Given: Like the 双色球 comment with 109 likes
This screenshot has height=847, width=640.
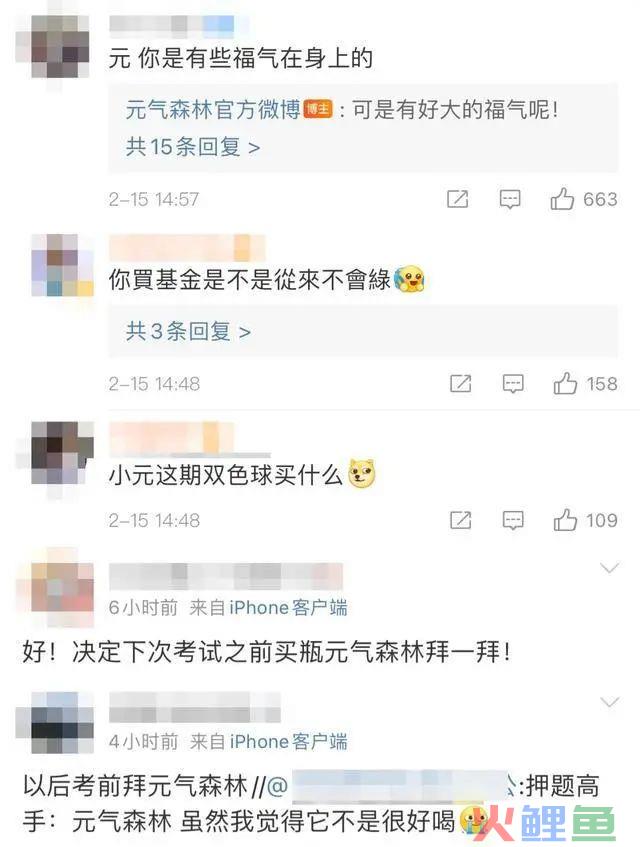Looking at the screenshot, I should pyautogui.click(x=565, y=520).
